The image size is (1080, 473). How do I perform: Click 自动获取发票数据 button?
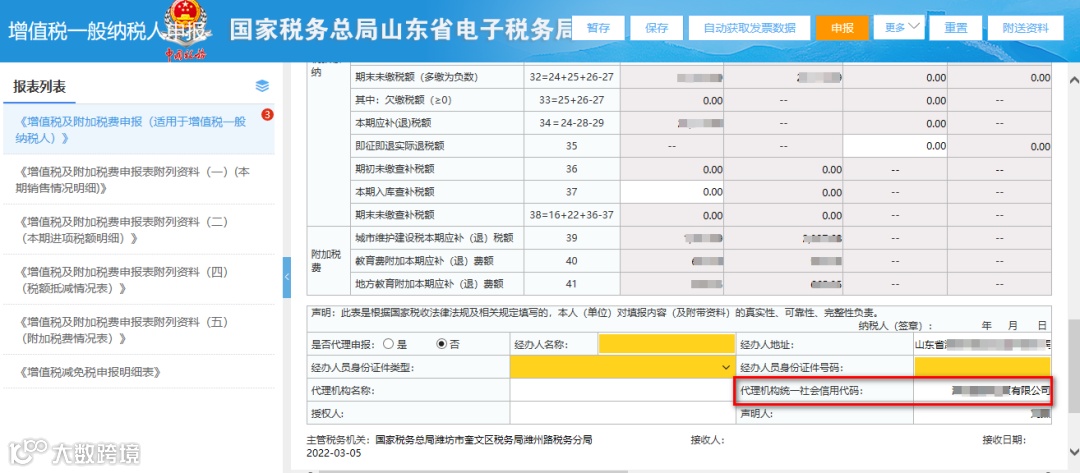point(749,28)
